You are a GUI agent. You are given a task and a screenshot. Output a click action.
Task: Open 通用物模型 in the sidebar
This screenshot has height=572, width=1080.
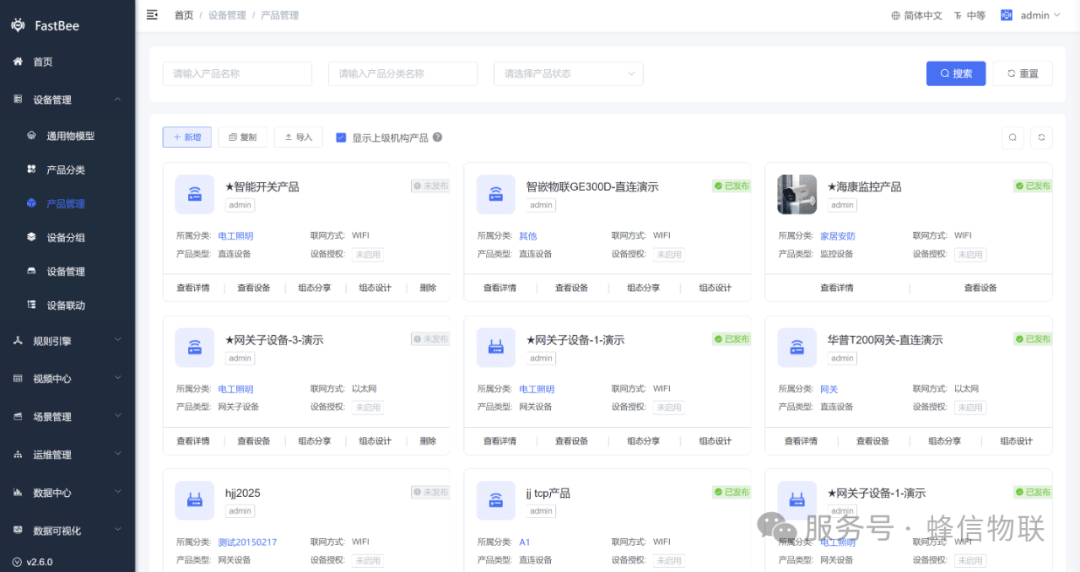(x=68, y=136)
